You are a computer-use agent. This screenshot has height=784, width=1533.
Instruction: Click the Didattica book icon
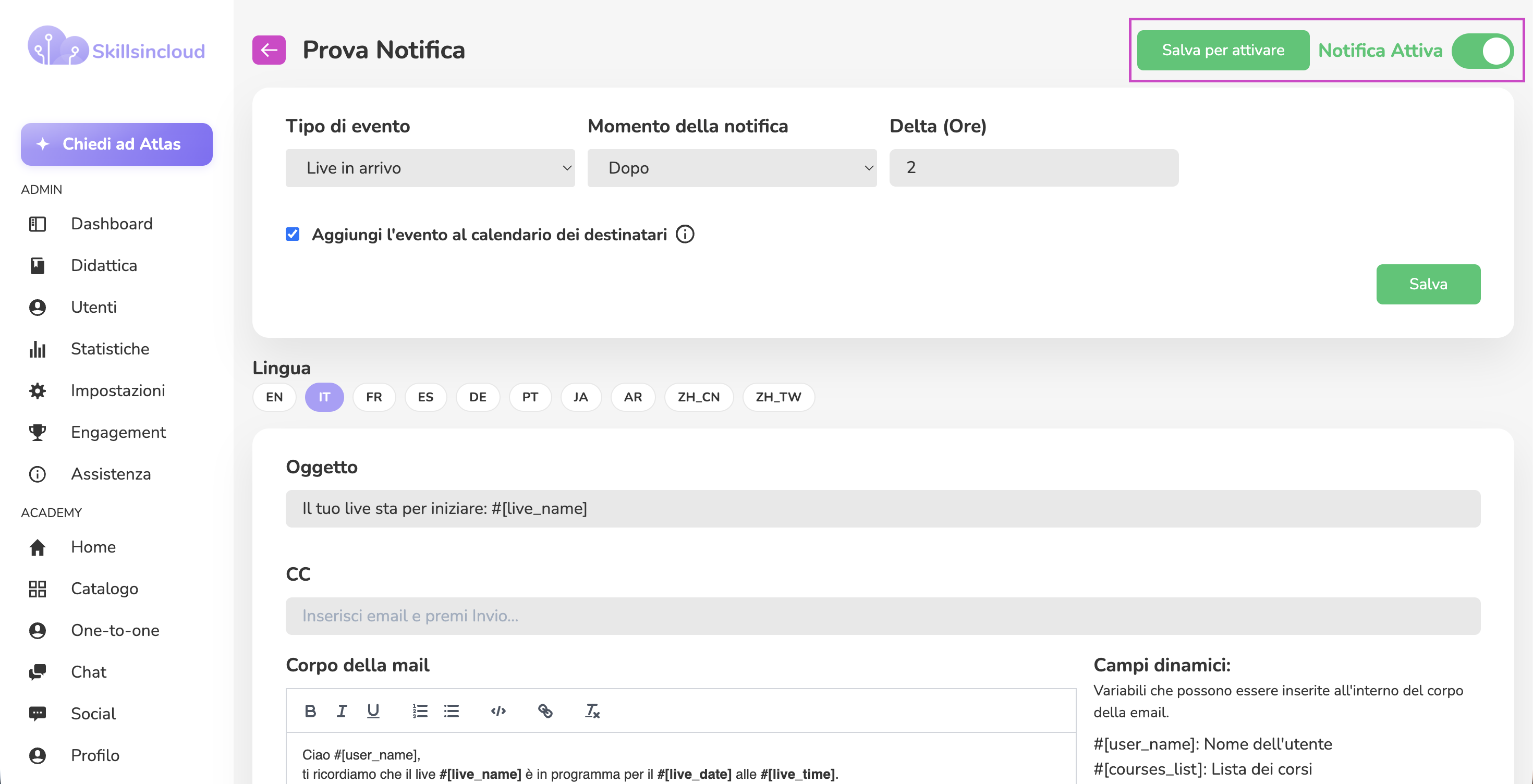[x=38, y=265]
